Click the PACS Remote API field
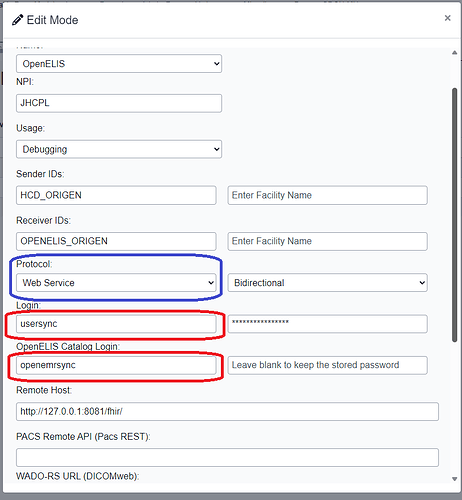462x500 pixels. (x=227, y=457)
